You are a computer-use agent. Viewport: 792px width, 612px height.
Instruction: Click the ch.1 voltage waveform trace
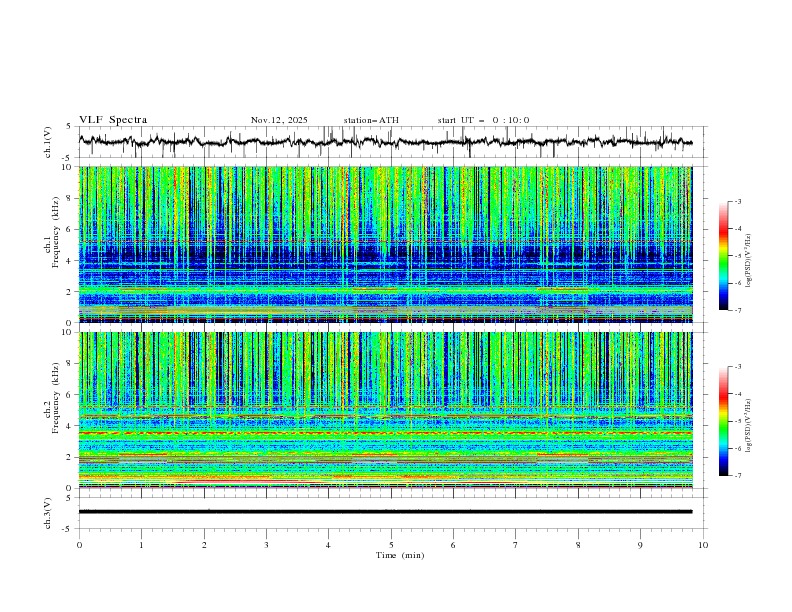pyautogui.click(x=385, y=142)
